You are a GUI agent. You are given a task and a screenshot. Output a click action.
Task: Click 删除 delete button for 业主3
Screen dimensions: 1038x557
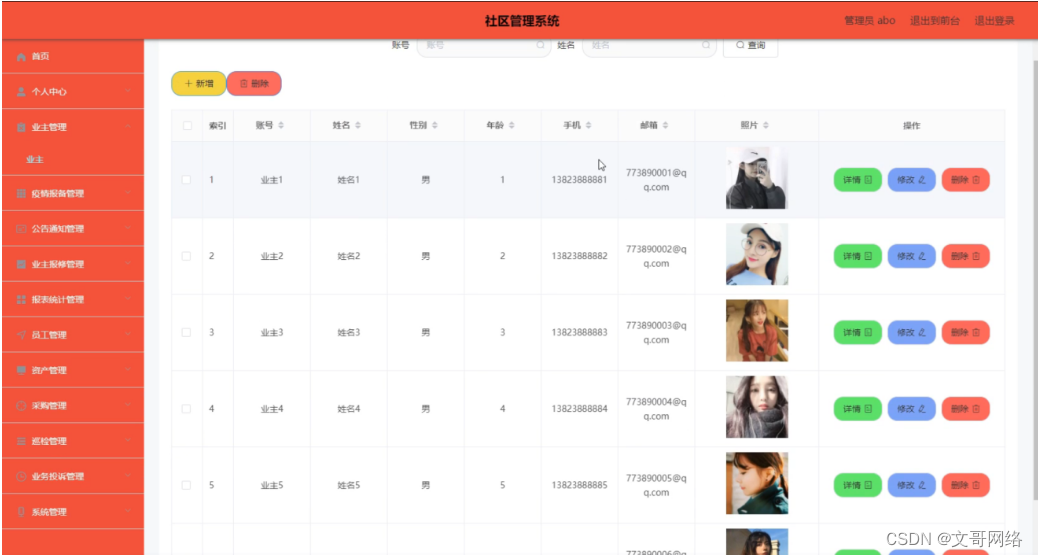[965, 332]
